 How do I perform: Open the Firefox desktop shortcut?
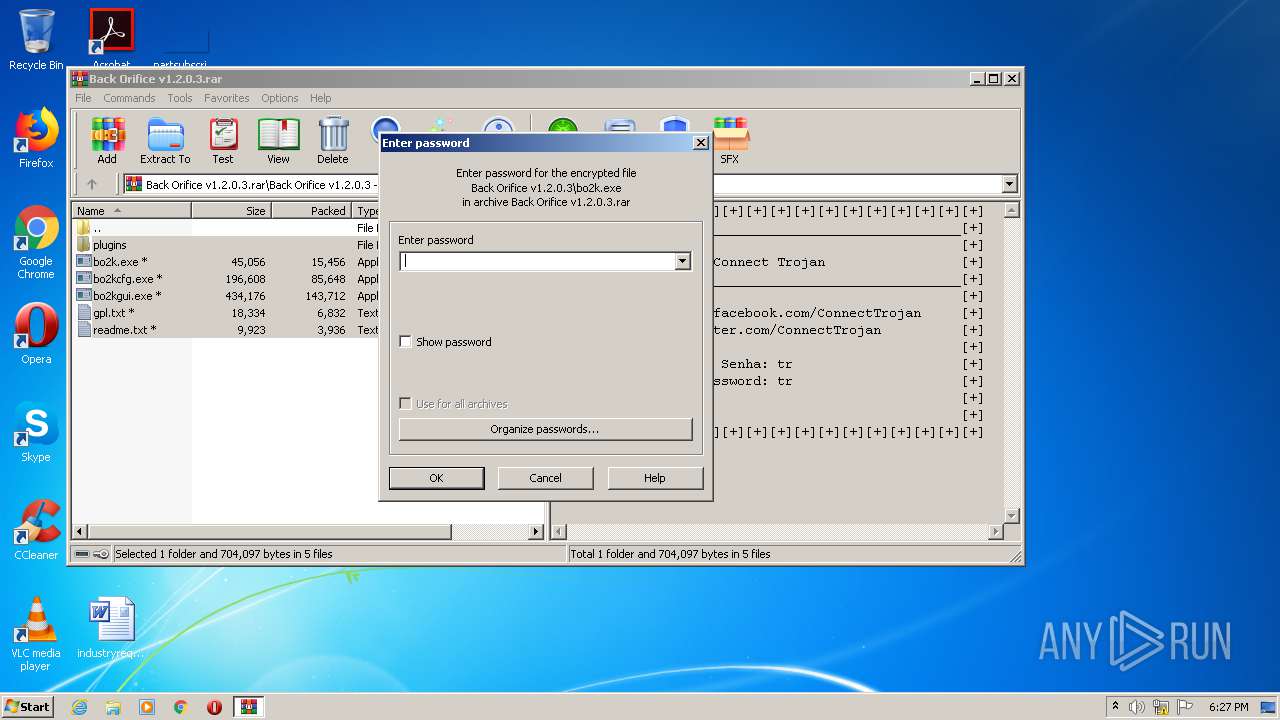(x=36, y=138)
